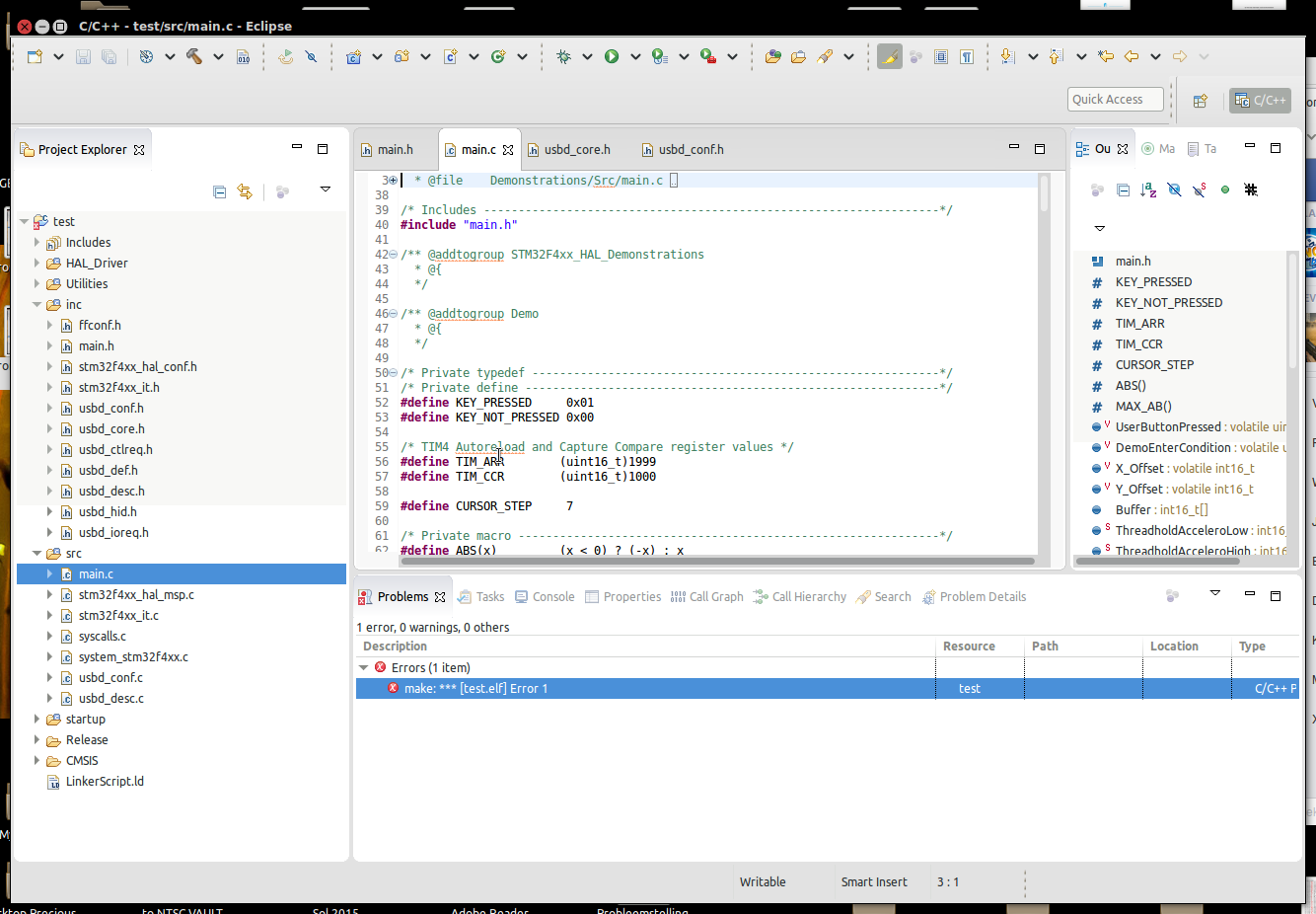Toggle Link with Editor in Project Explorer

245,191
